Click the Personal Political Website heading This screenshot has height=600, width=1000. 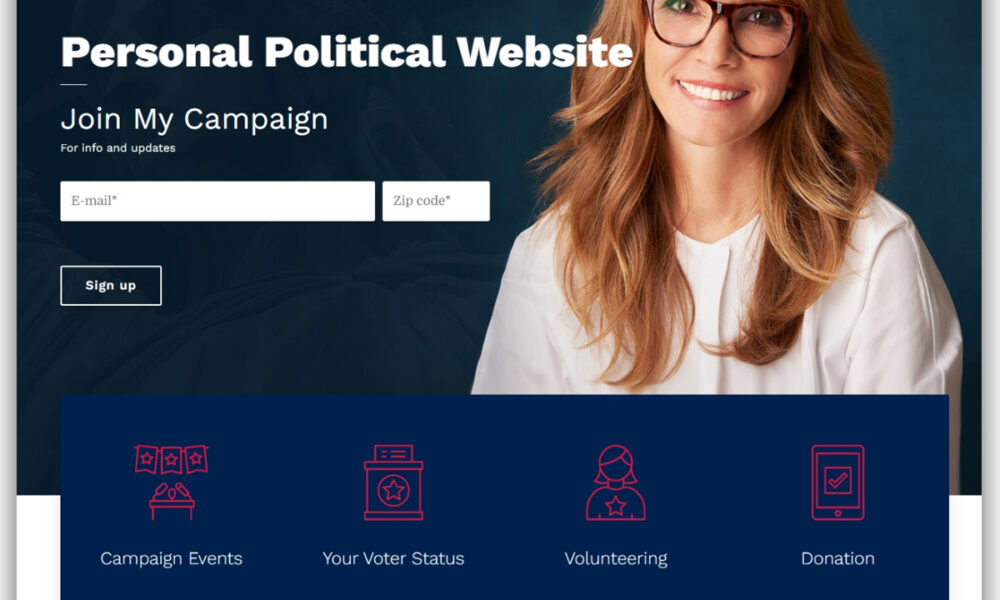click(347, 52)
